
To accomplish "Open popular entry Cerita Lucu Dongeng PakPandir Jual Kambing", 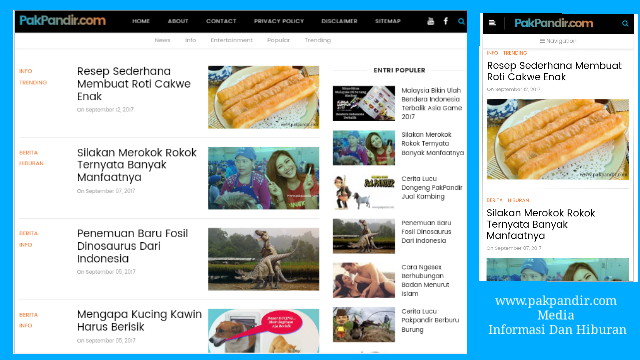I will click(432, 188).
